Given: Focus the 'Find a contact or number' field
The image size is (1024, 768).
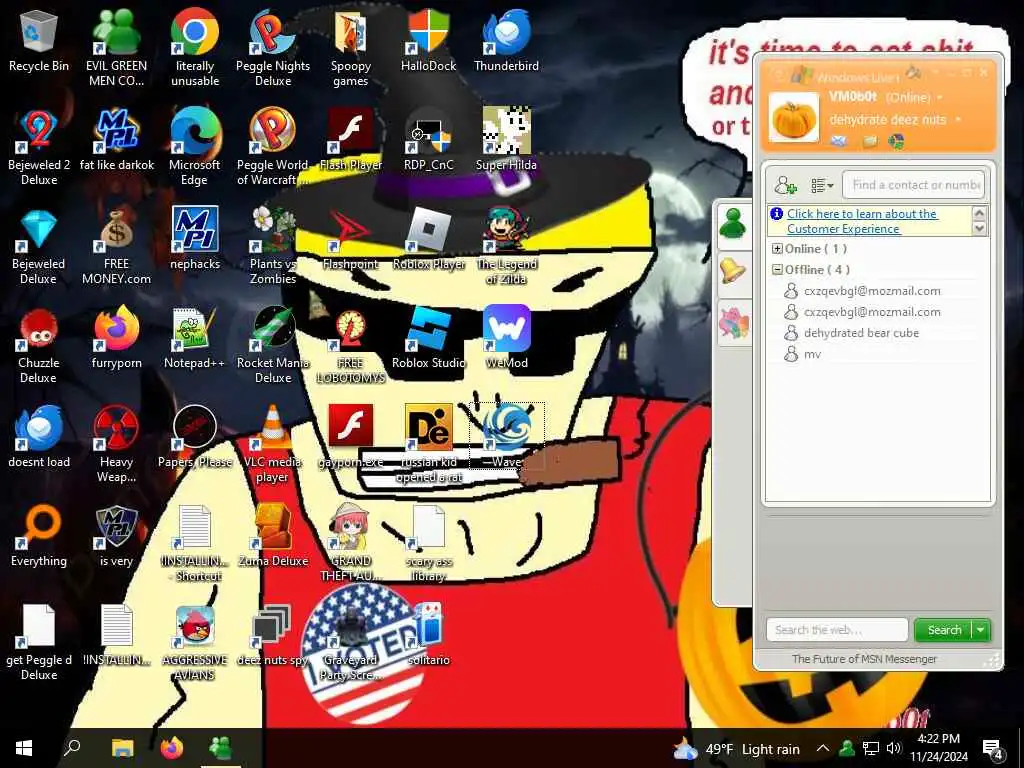Looking at the screenshot, I should 913,185.
